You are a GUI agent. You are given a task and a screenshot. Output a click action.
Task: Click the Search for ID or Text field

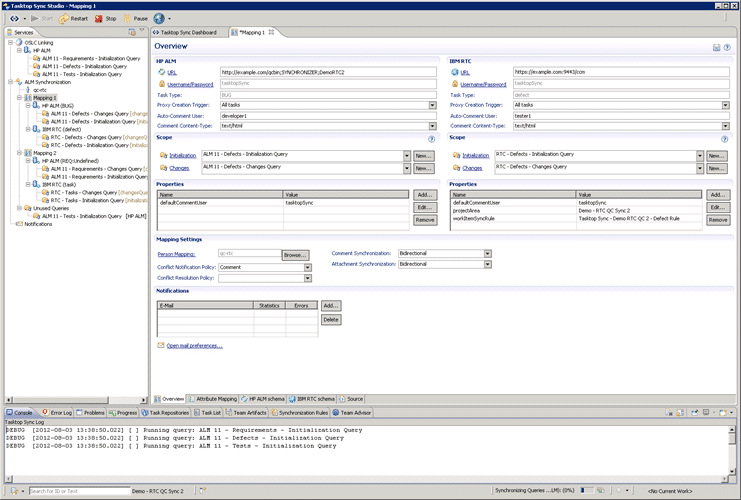click(x=79, y=491)
